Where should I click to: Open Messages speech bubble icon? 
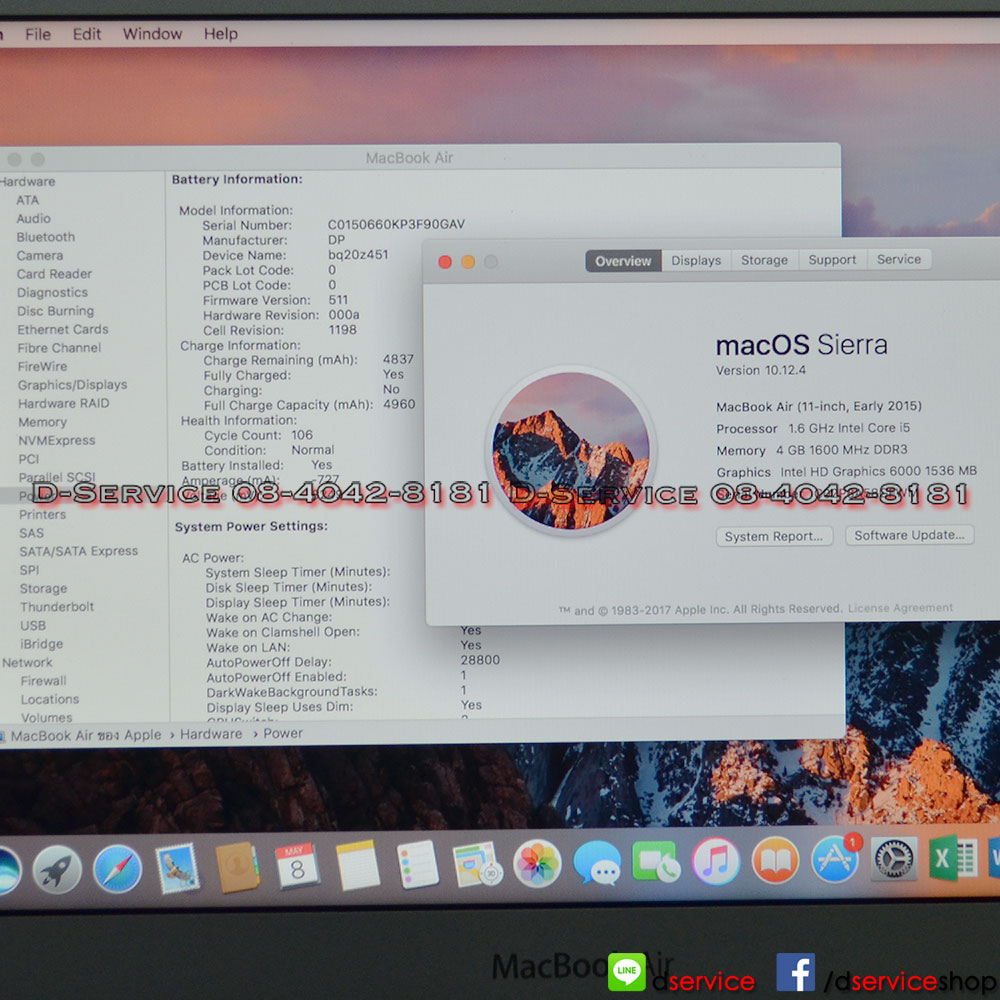tap(597, 863)
